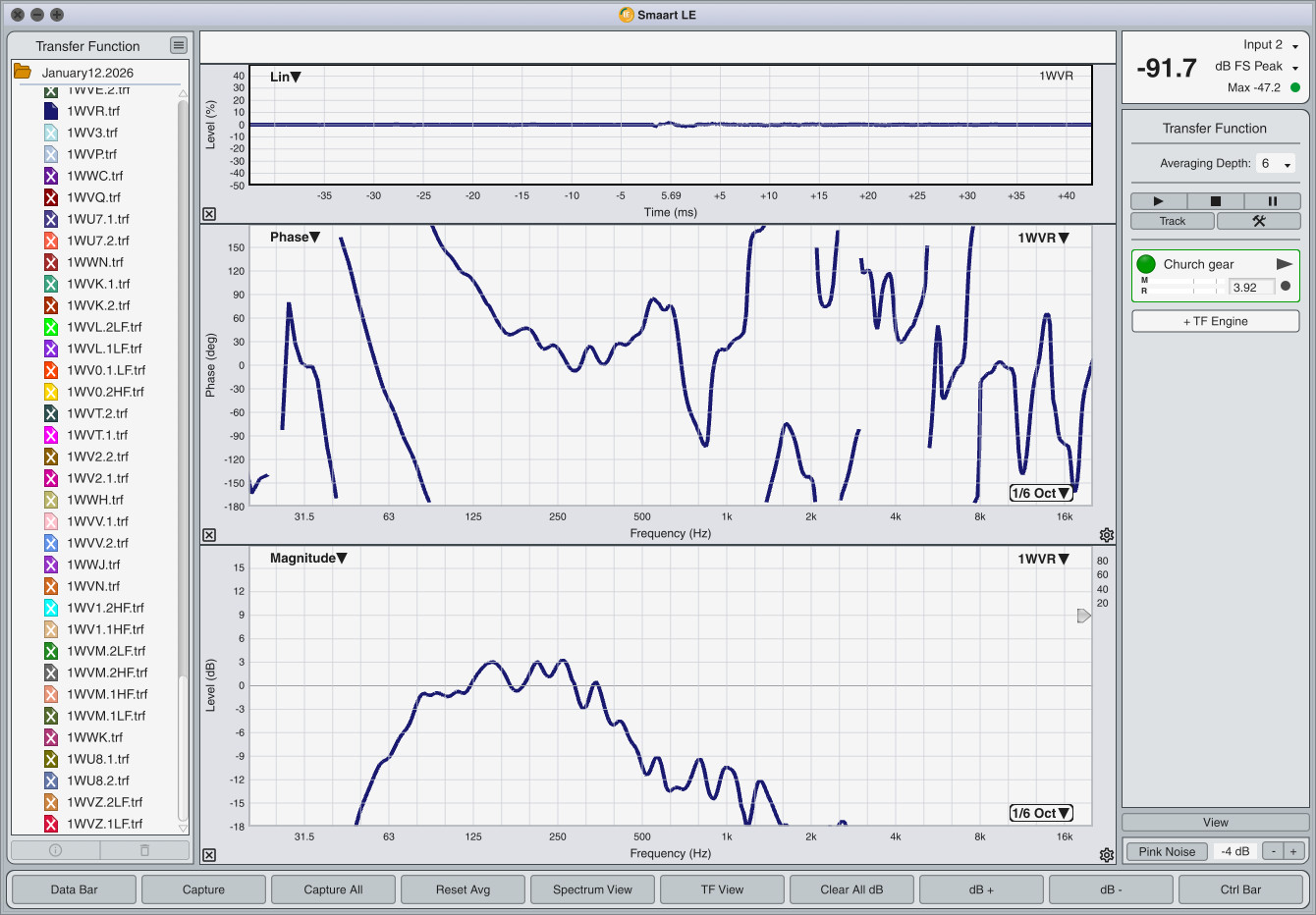Viewport: 1316px width, 915px height.
Task: Toggle visibility of 1WVL.1LF.trf trace
Action: [51, 349]
